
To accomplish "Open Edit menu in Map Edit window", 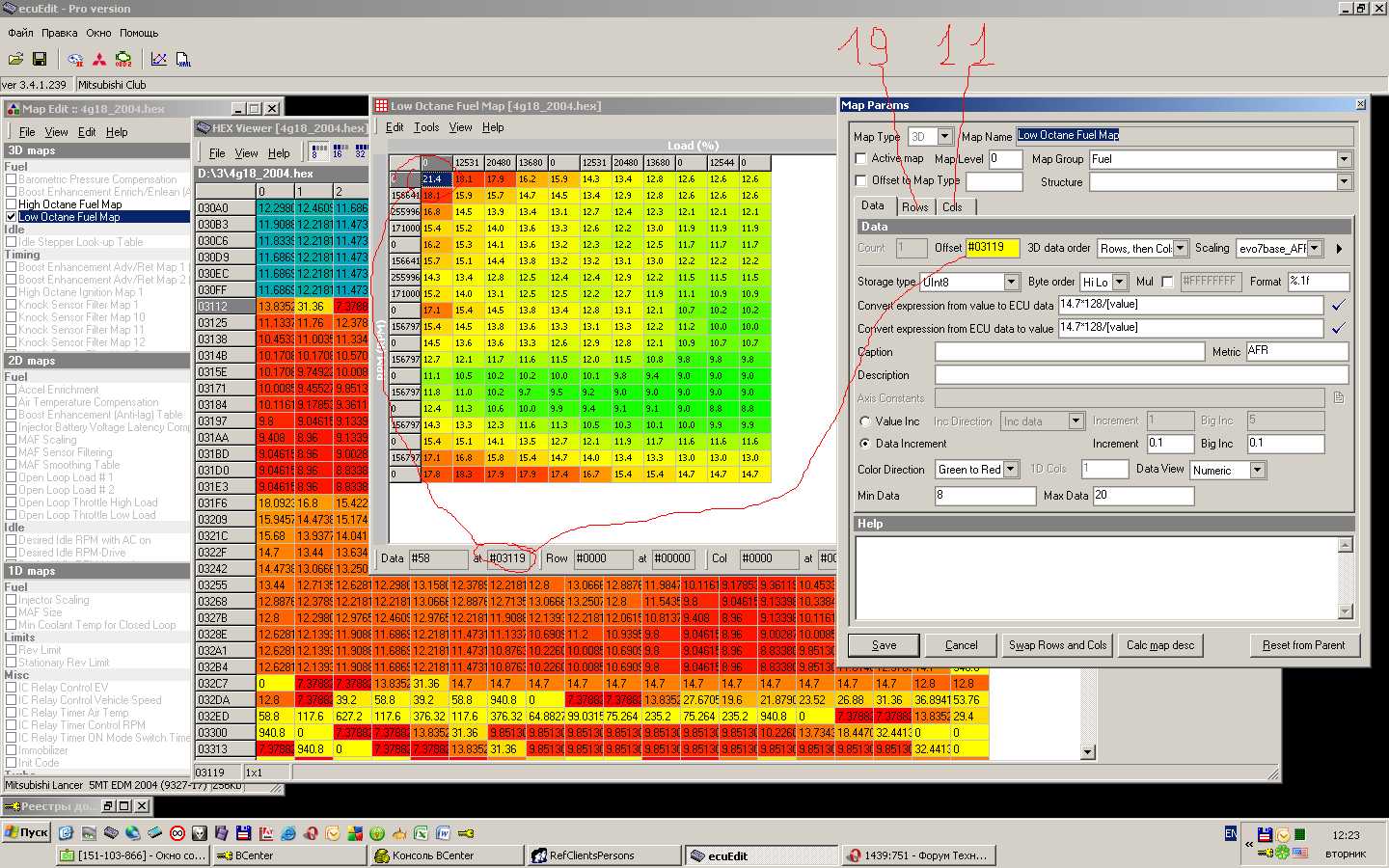I will point(87,132).
